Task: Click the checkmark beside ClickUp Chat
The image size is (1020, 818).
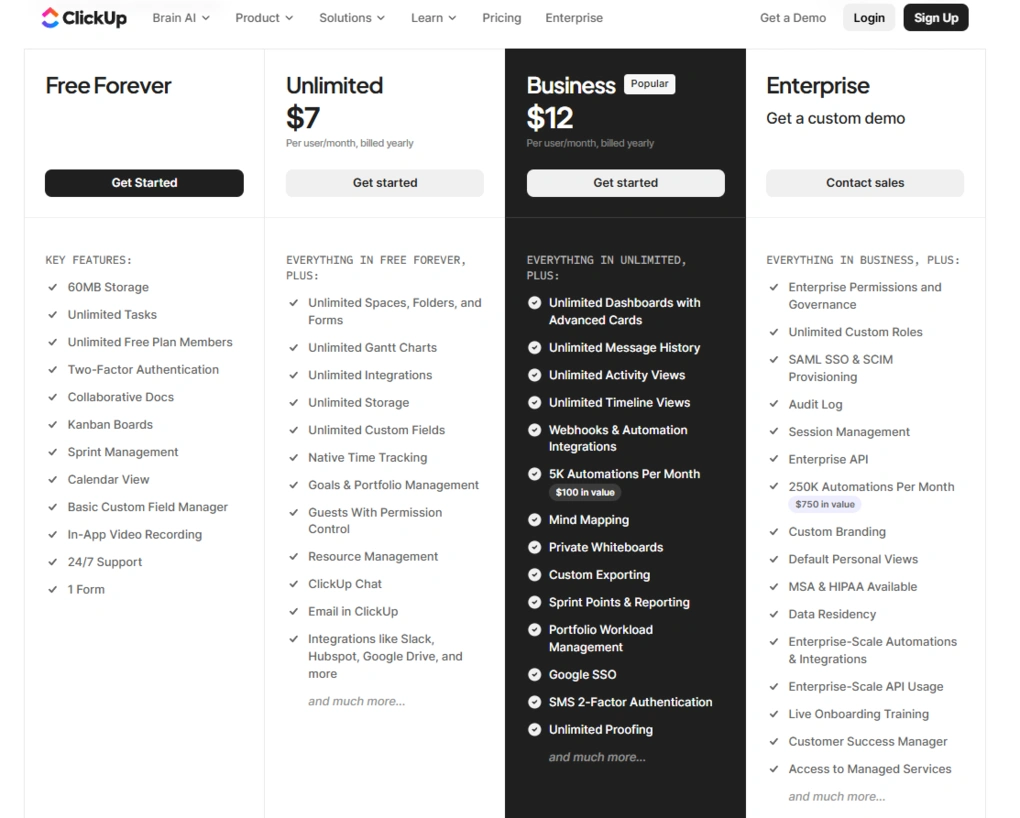Action: click(293, 584)
